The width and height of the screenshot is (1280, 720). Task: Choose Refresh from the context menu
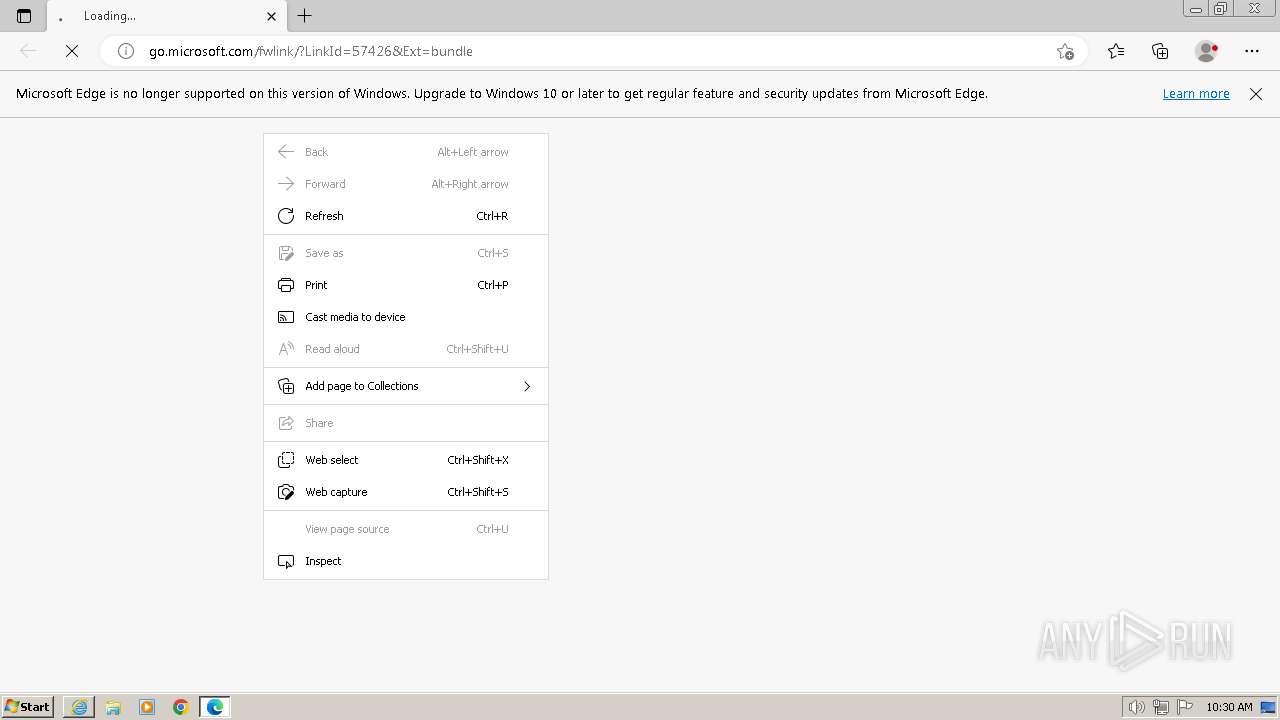pos(406,216)
